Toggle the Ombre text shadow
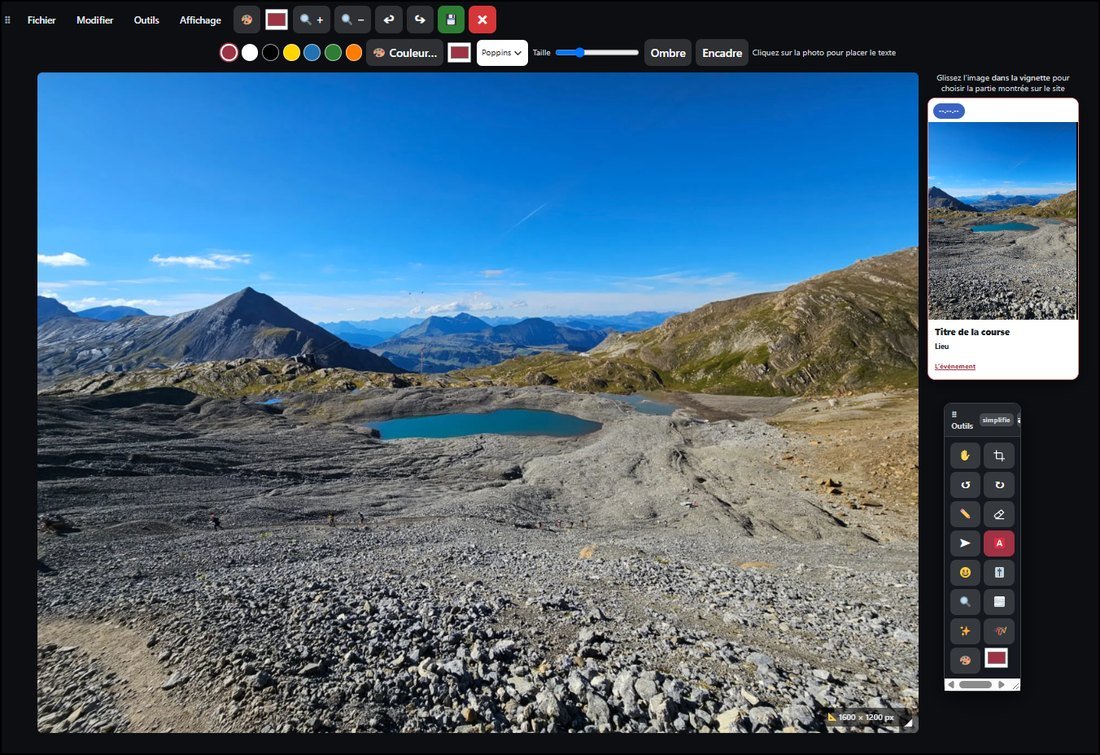 [668, 53]
